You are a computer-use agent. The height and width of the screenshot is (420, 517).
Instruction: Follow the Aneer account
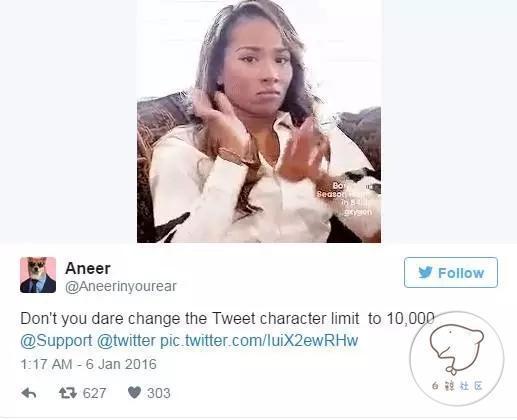(x=451, y=273)
